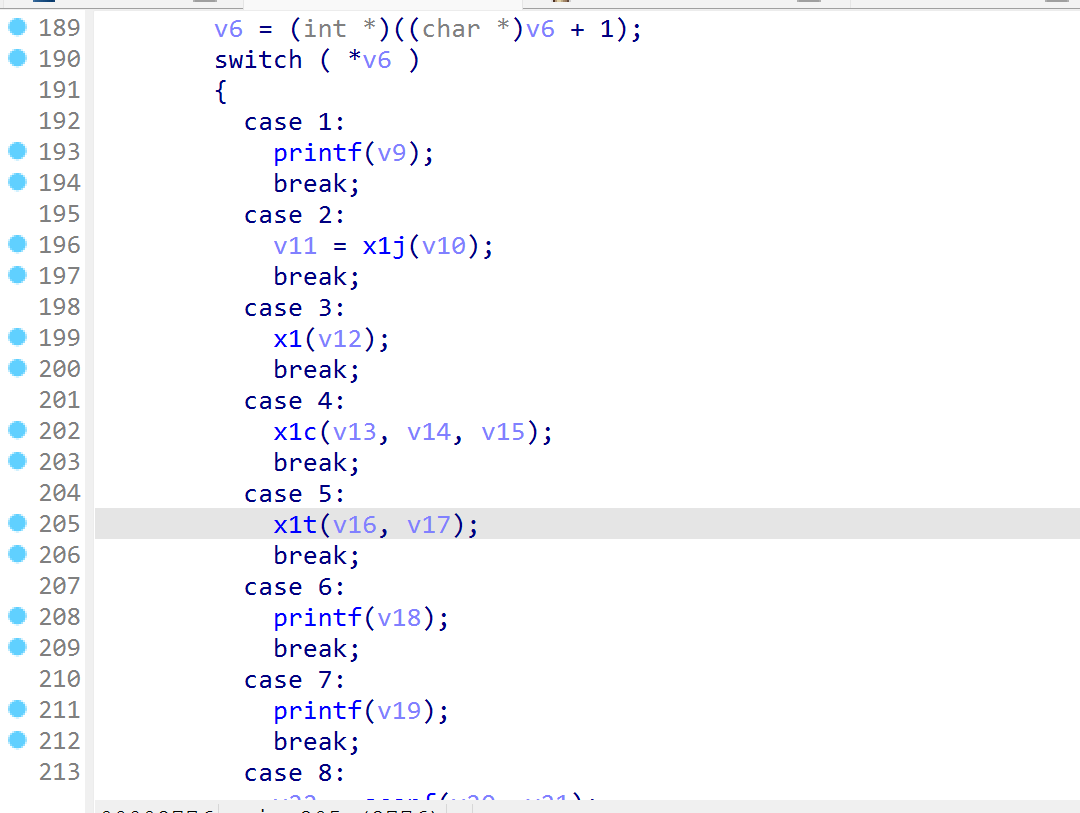Select the v14 argument in x1c call
1080x813 pixels.
429,432
